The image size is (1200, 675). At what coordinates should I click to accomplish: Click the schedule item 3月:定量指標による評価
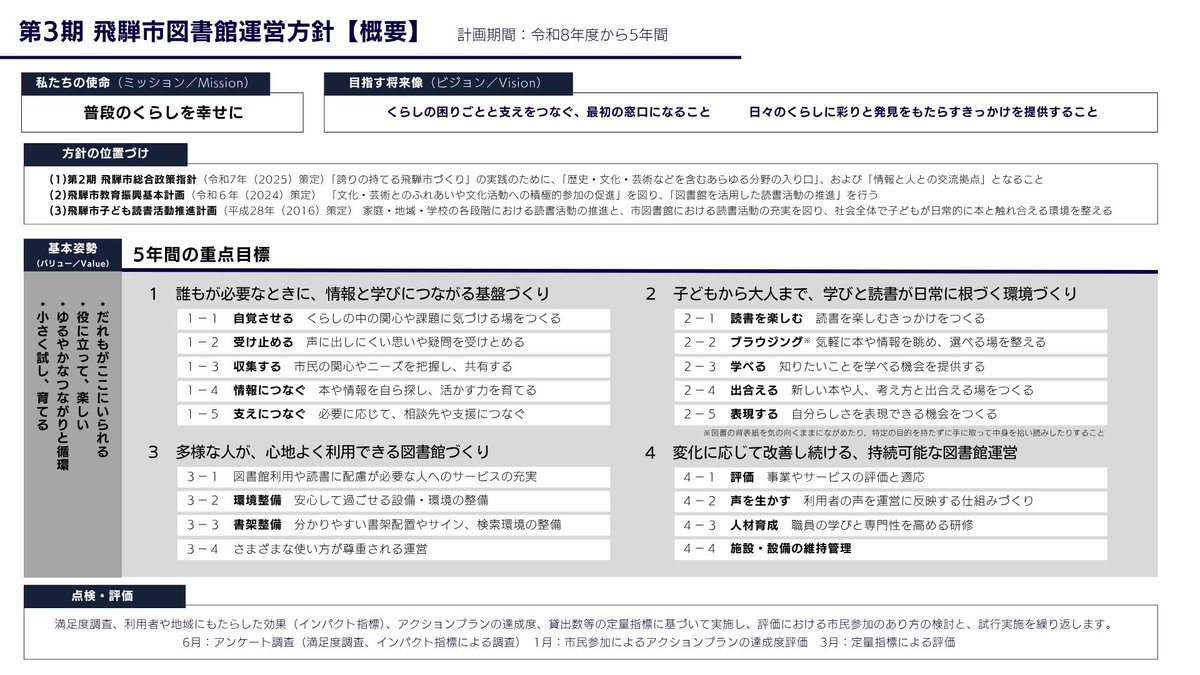[887, 642]
